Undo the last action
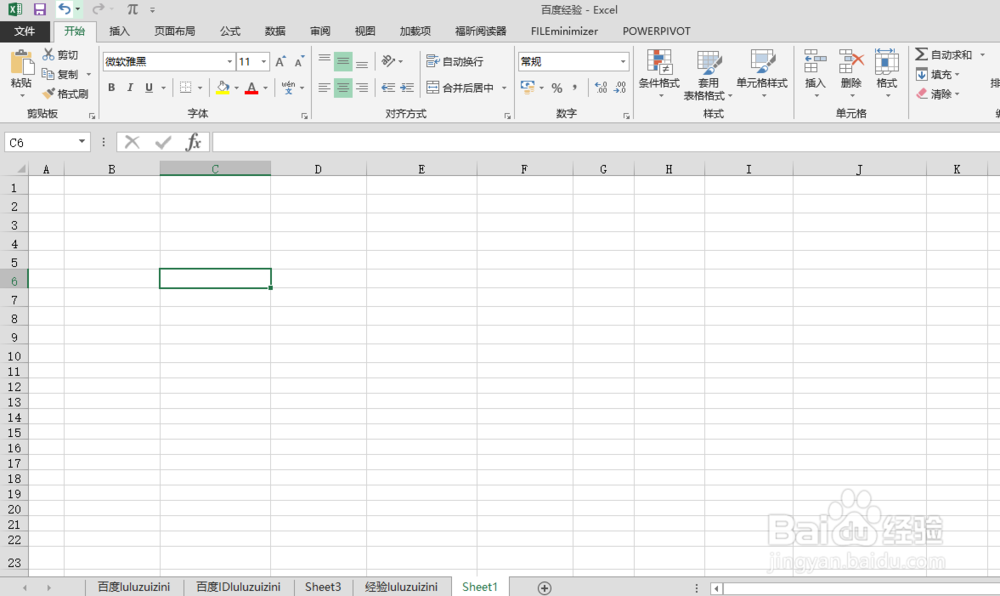Image resolution: width=1000 pixels, height=596 pixels. (x=64, y=9)
